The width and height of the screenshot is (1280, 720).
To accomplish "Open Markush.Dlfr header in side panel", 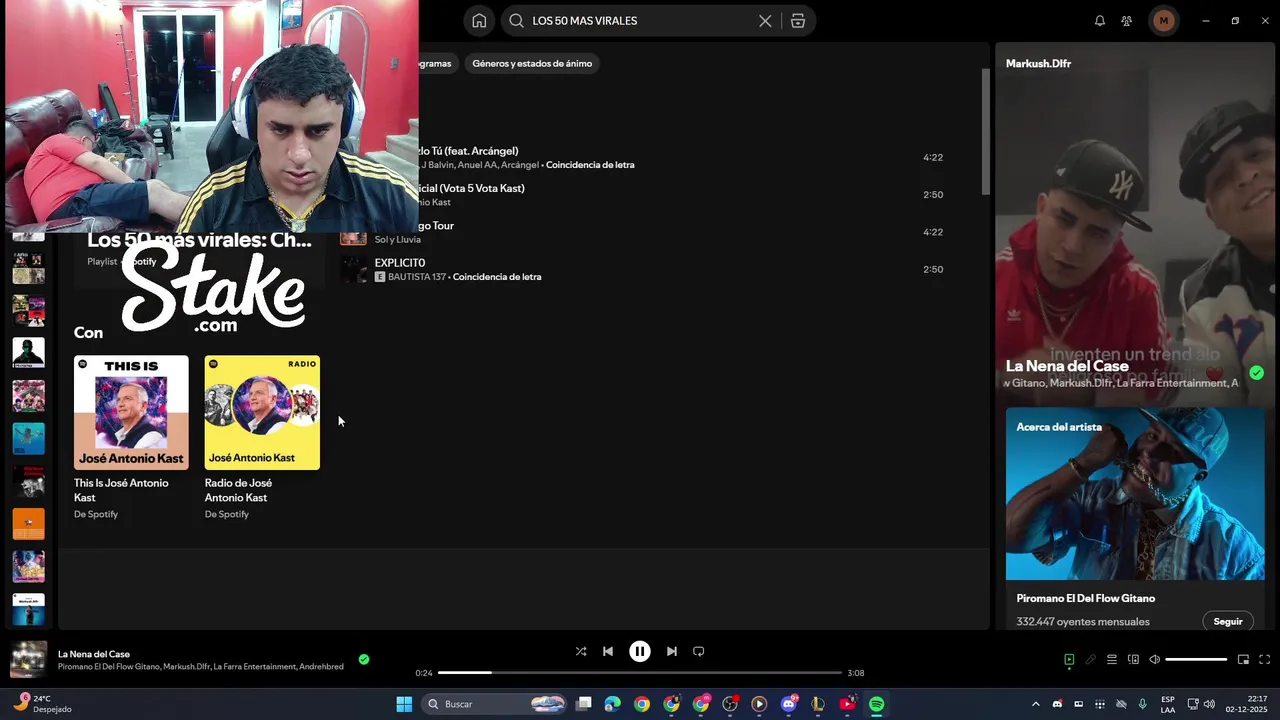I will point(1038,63).
